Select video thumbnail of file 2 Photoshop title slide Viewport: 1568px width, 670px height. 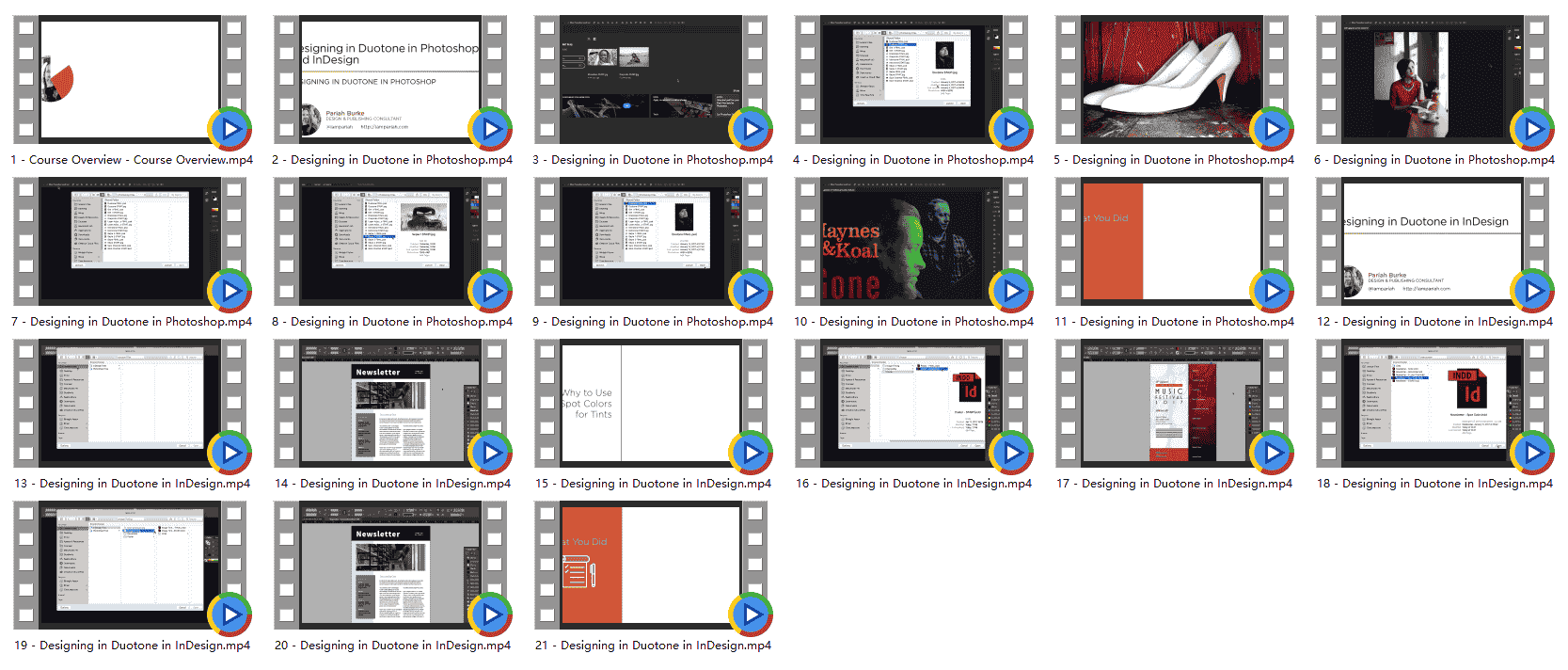390,79
